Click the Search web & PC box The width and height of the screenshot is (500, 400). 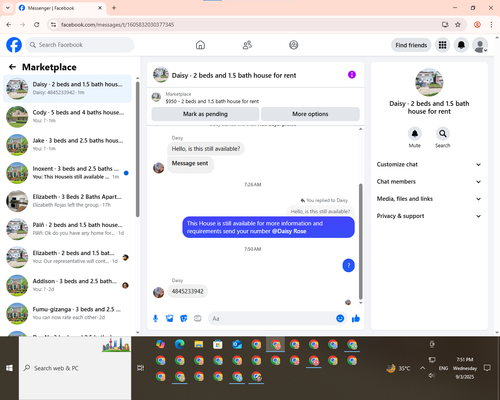75,368
